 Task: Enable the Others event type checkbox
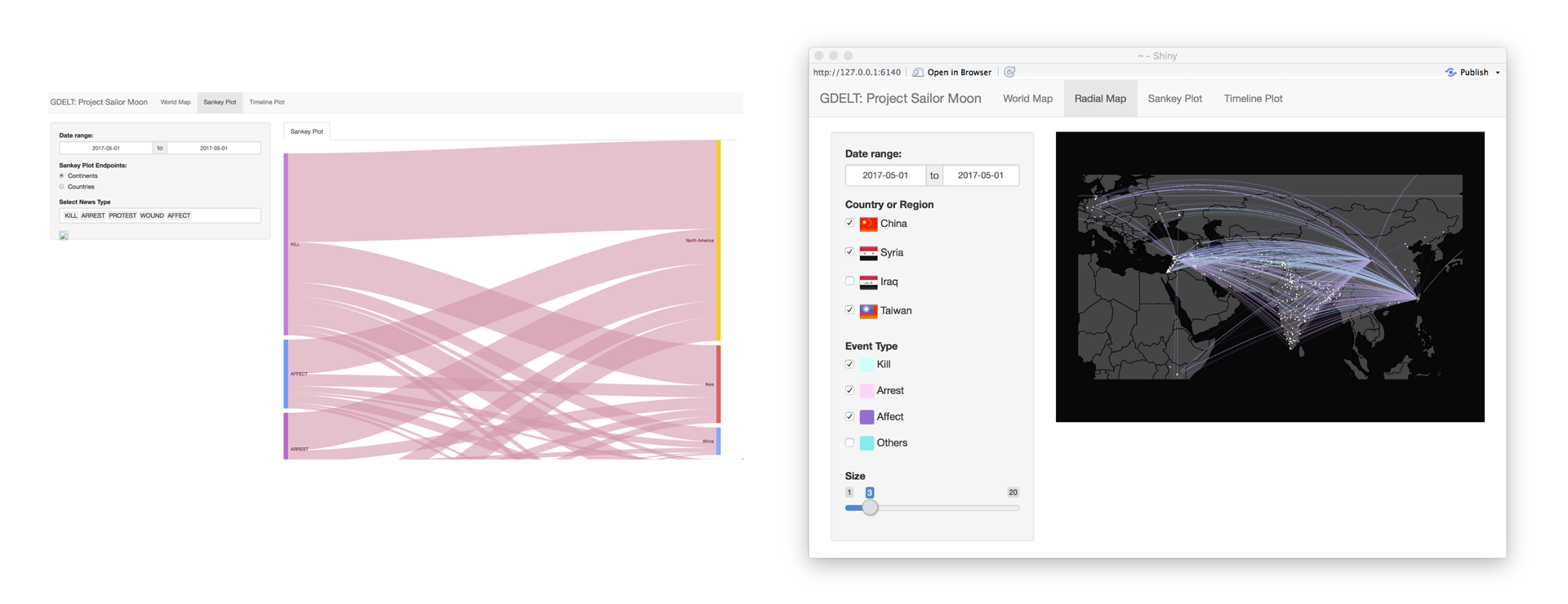849,442
